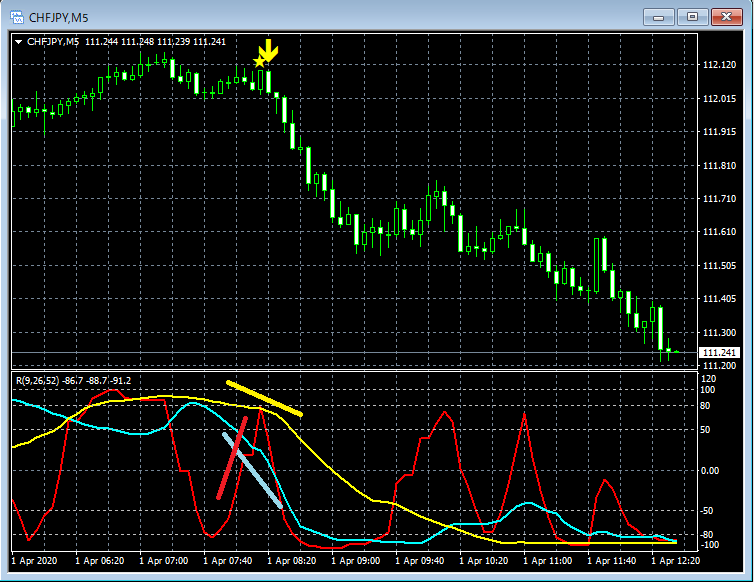Click the 1 Apr 07:40 time label
Screen dimensions: 754x582
[x=227, y=561]
